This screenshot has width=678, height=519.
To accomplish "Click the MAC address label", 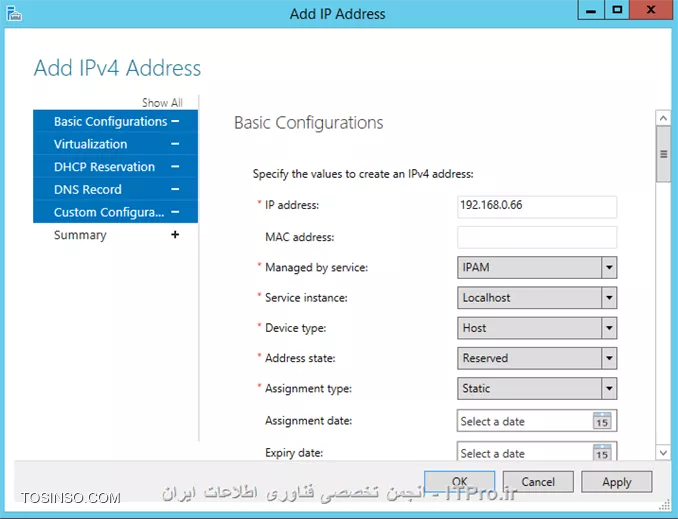I will click(300, 237).
